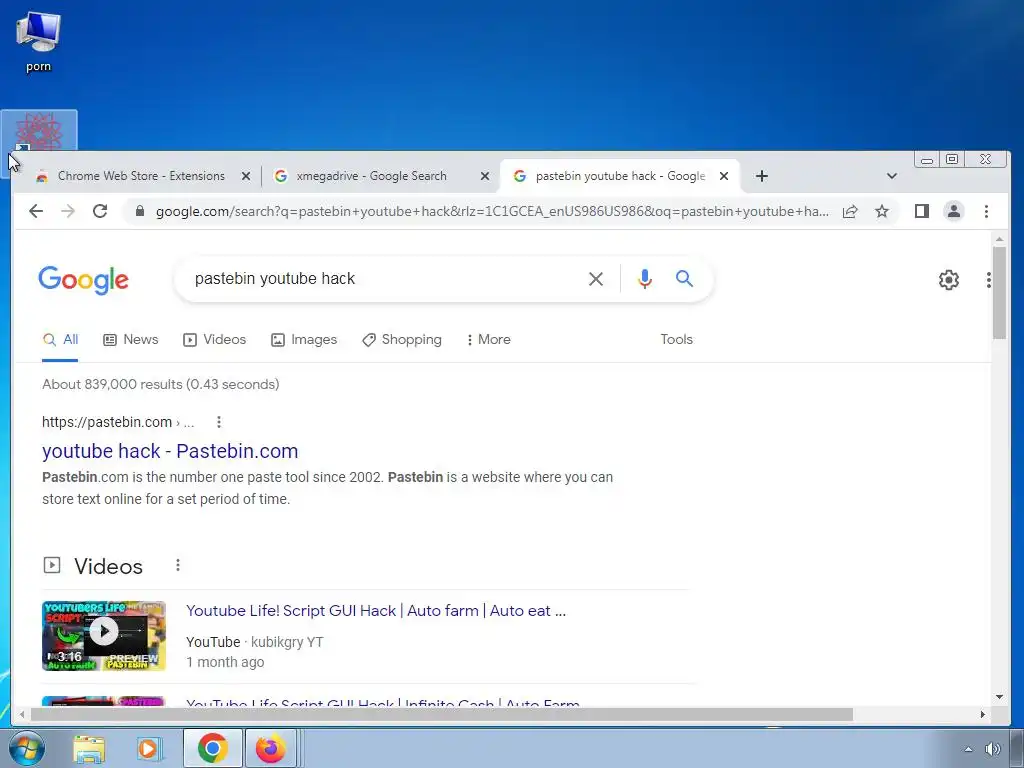Click the scroll down arrow of the vertical scrollbar
The width and height of the screenshot is (1024, 768).
(x=999, y=697)
